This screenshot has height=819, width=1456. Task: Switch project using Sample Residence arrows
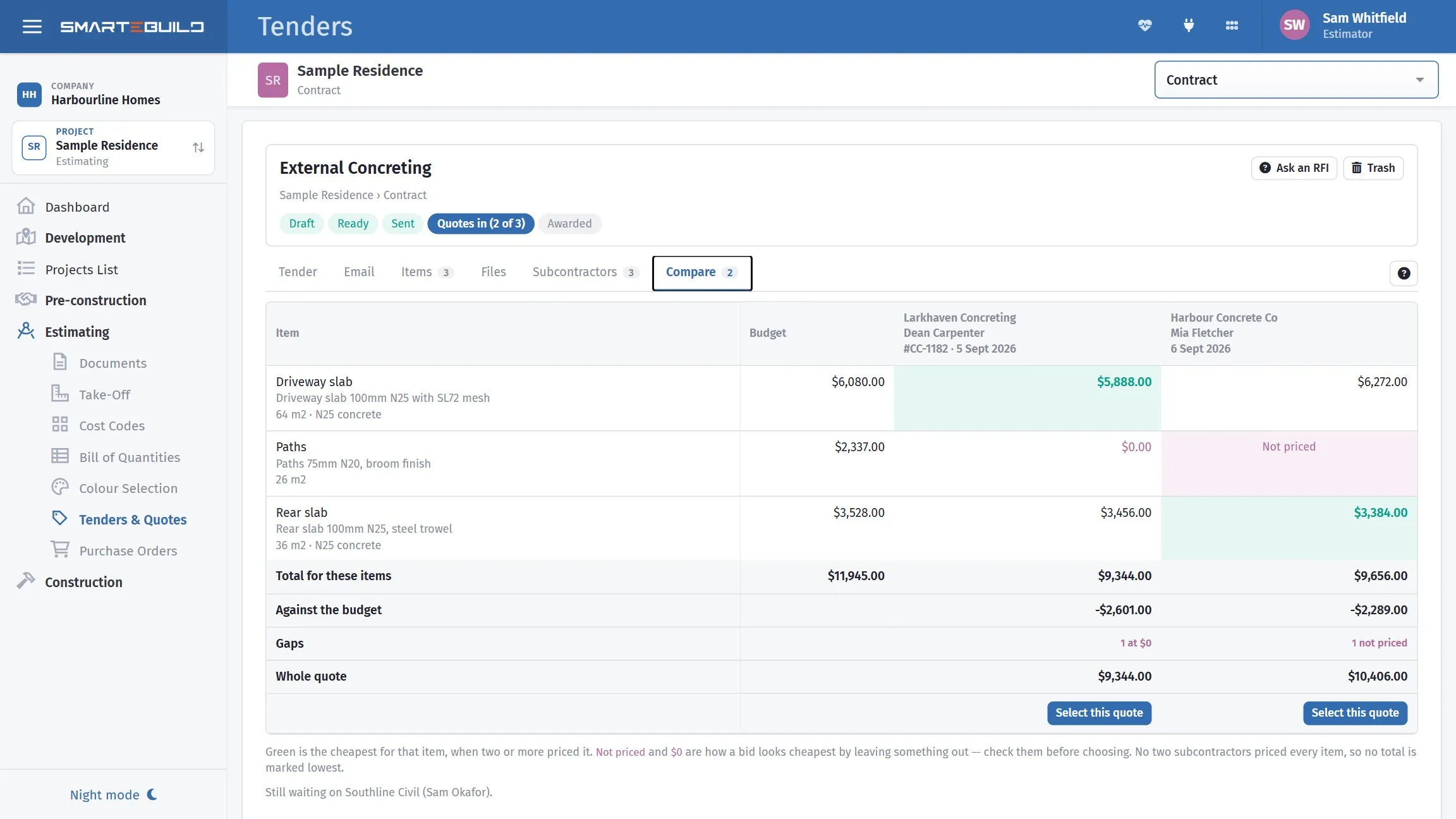click(198, 147)
